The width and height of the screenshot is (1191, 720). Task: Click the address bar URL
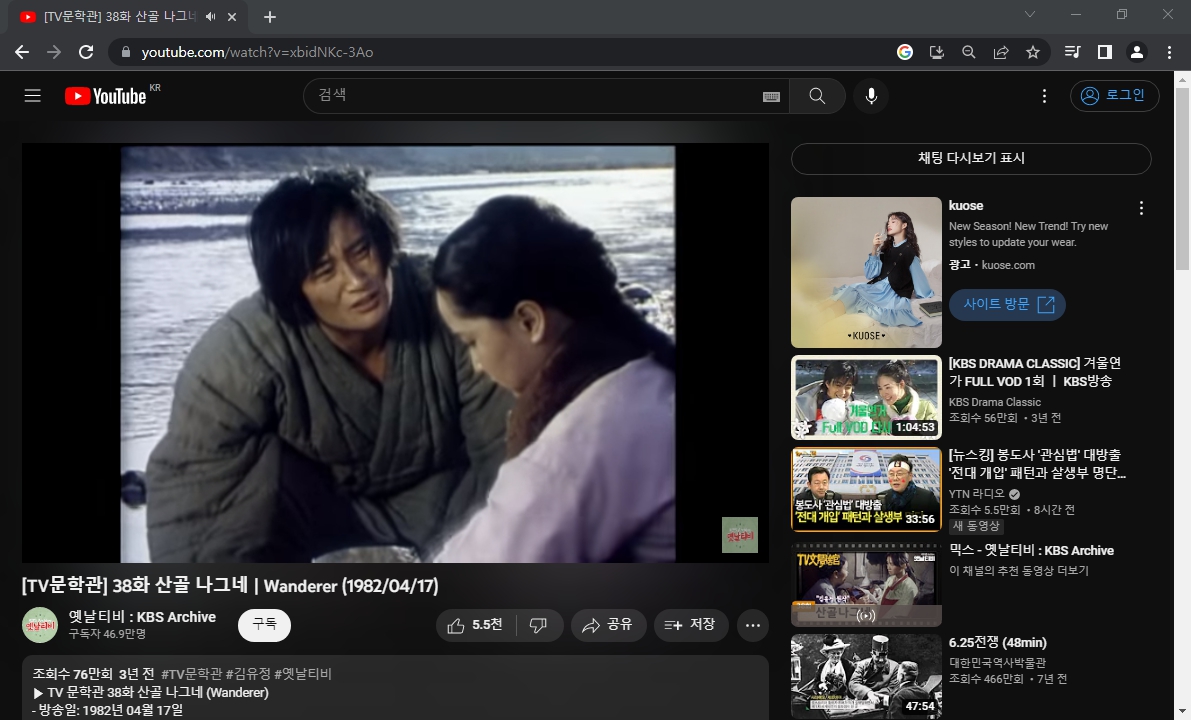pyautogui.click(x=257, y=52)
